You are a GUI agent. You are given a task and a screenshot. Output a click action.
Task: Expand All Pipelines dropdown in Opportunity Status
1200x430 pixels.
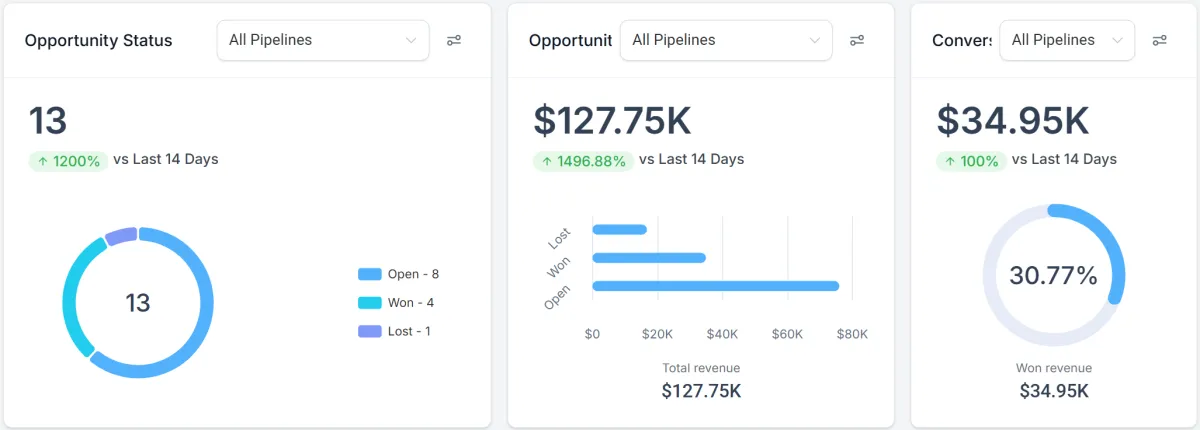tap(322, 40)
